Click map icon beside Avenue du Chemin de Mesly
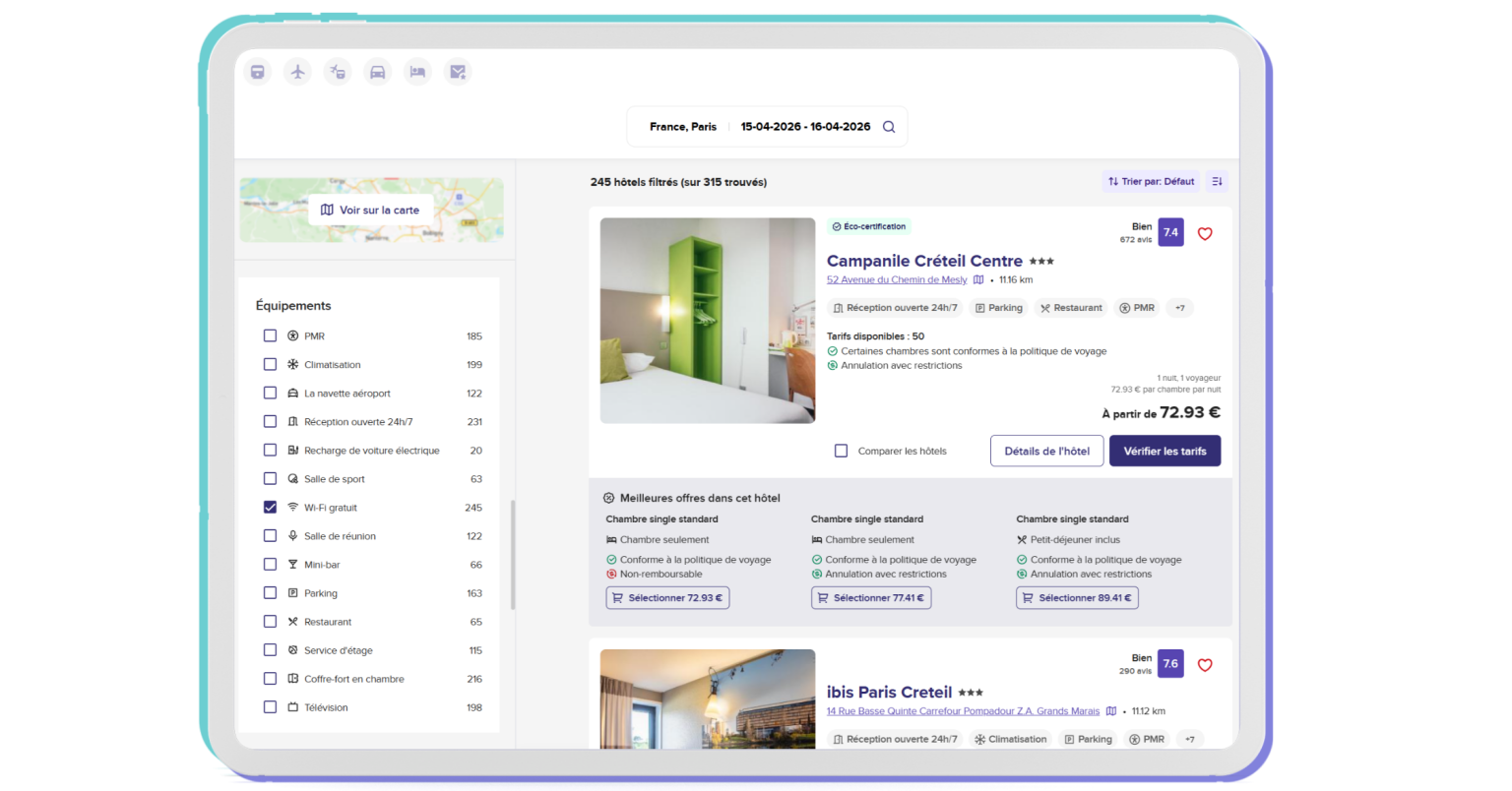 click(978, 280)
